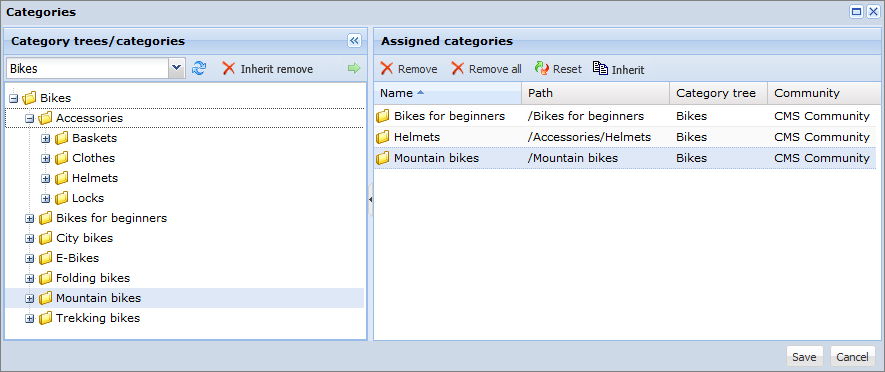Collapse the Bikes root node

pyautogui.click(x=14, y=99)
